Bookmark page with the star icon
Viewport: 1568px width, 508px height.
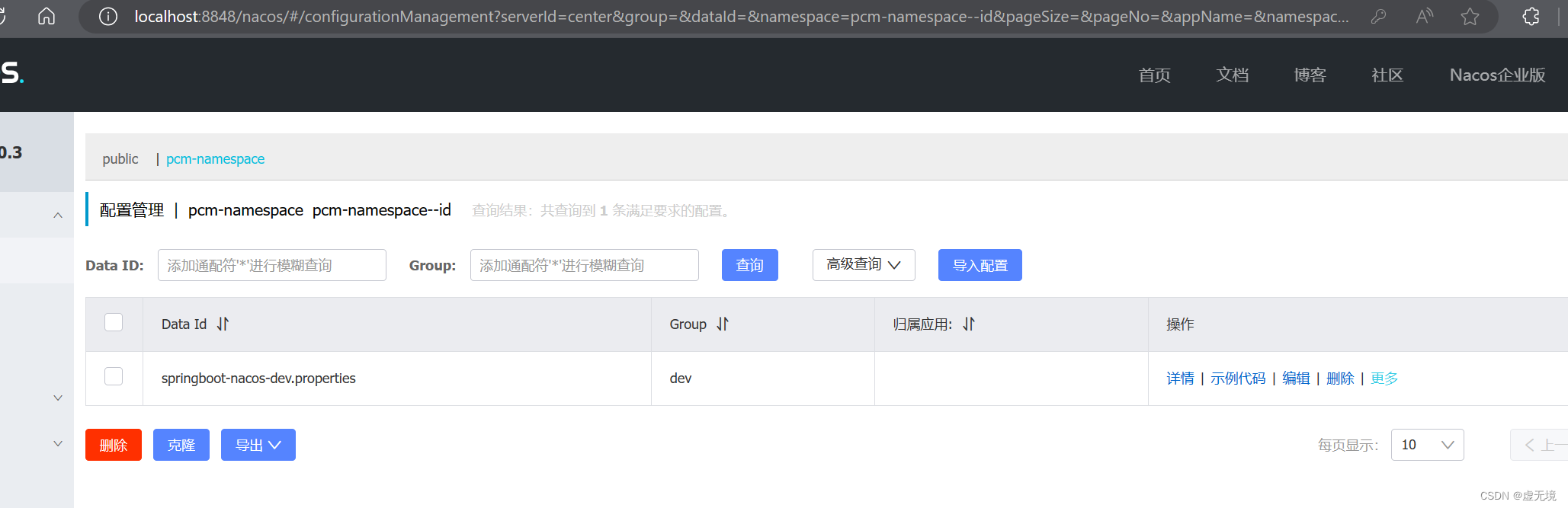click(x=1470, y=16)
